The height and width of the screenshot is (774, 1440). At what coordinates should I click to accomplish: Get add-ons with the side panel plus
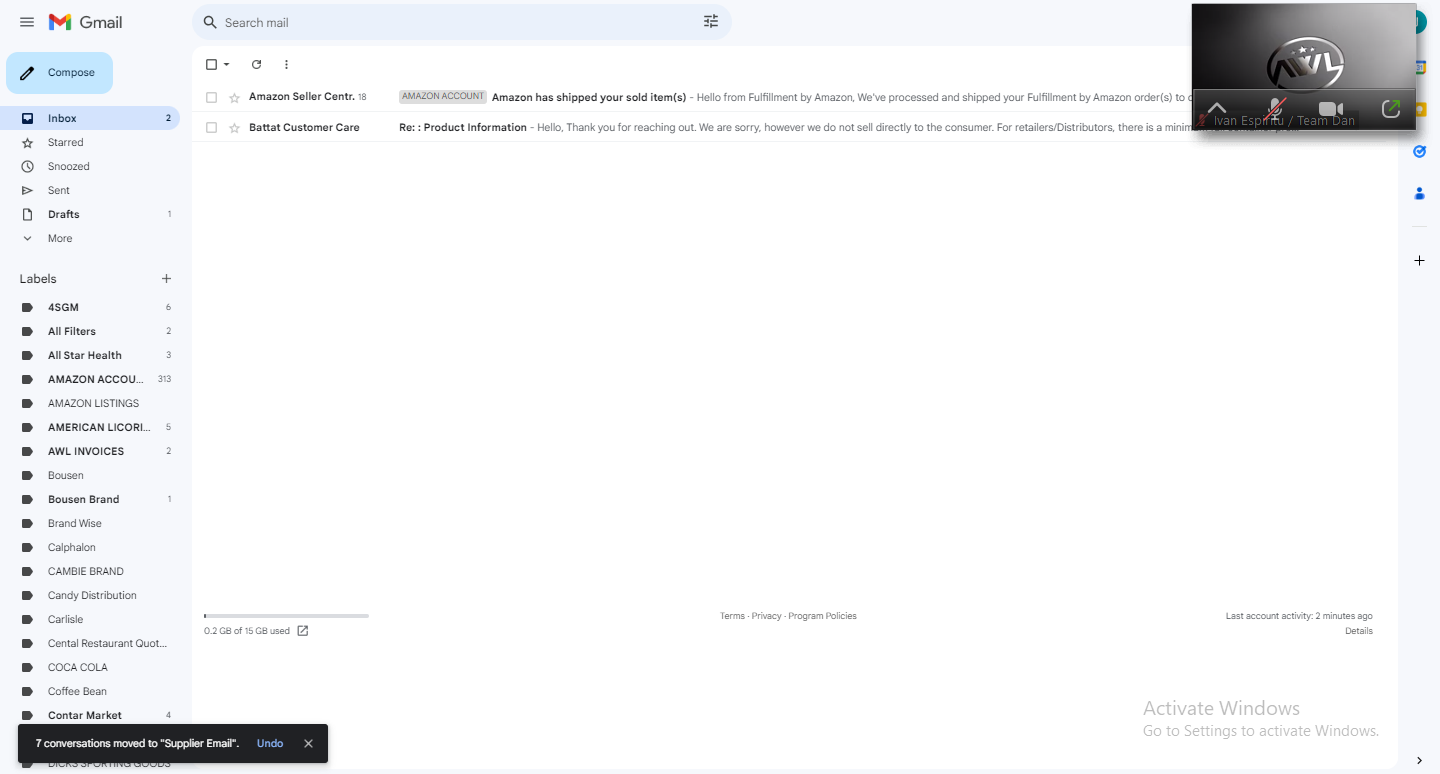click(x=1419, y=261)
